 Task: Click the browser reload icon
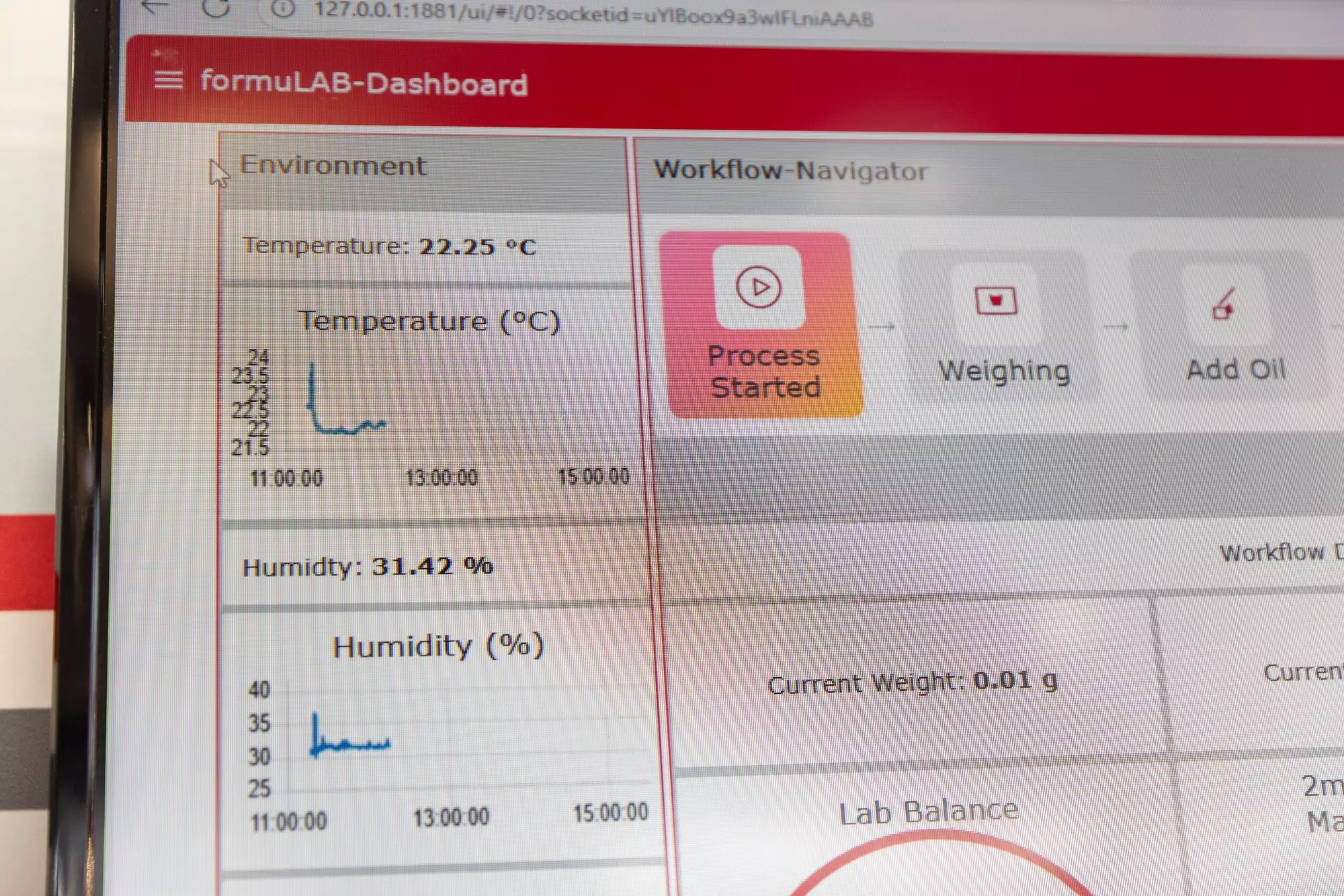[216, 8]
